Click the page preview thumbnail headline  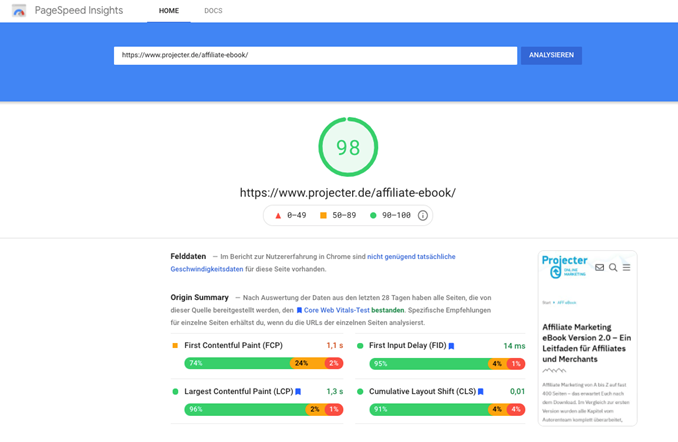click(586, 343)
